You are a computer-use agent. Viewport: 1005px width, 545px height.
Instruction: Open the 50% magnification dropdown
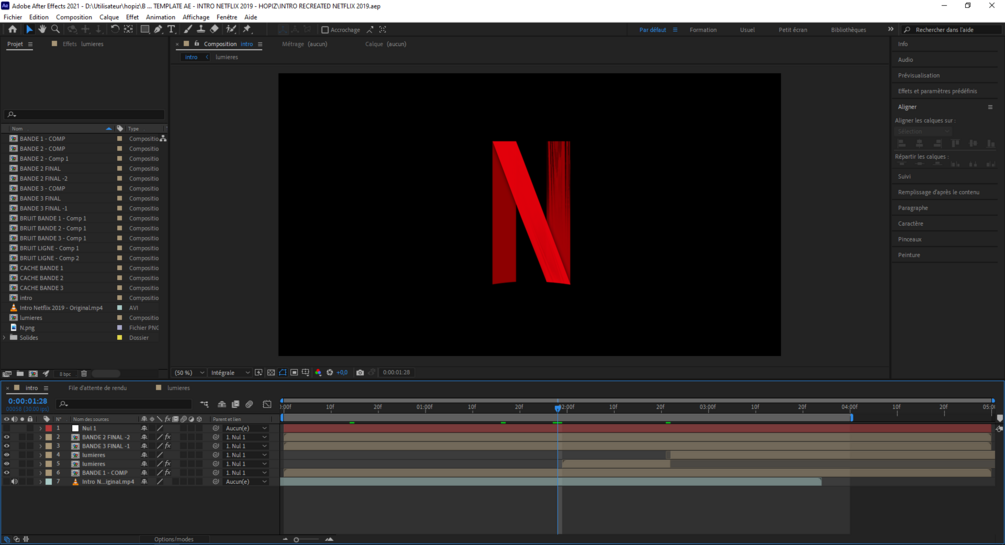[190, 373]
